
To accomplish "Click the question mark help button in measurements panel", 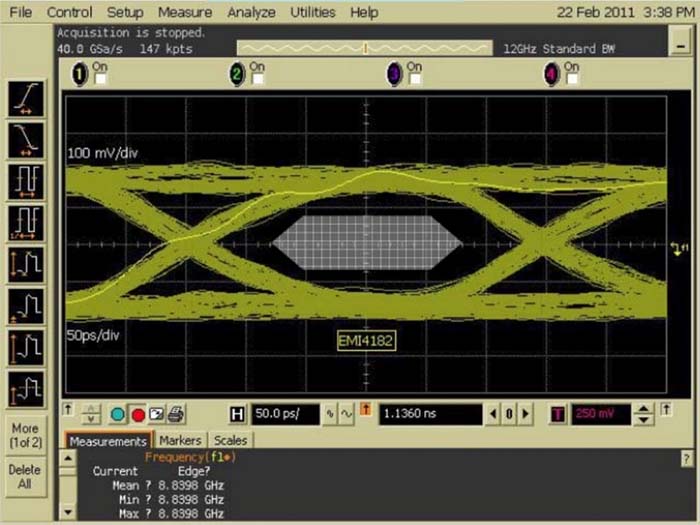I will pyautogui.click(x=686, y=458).
